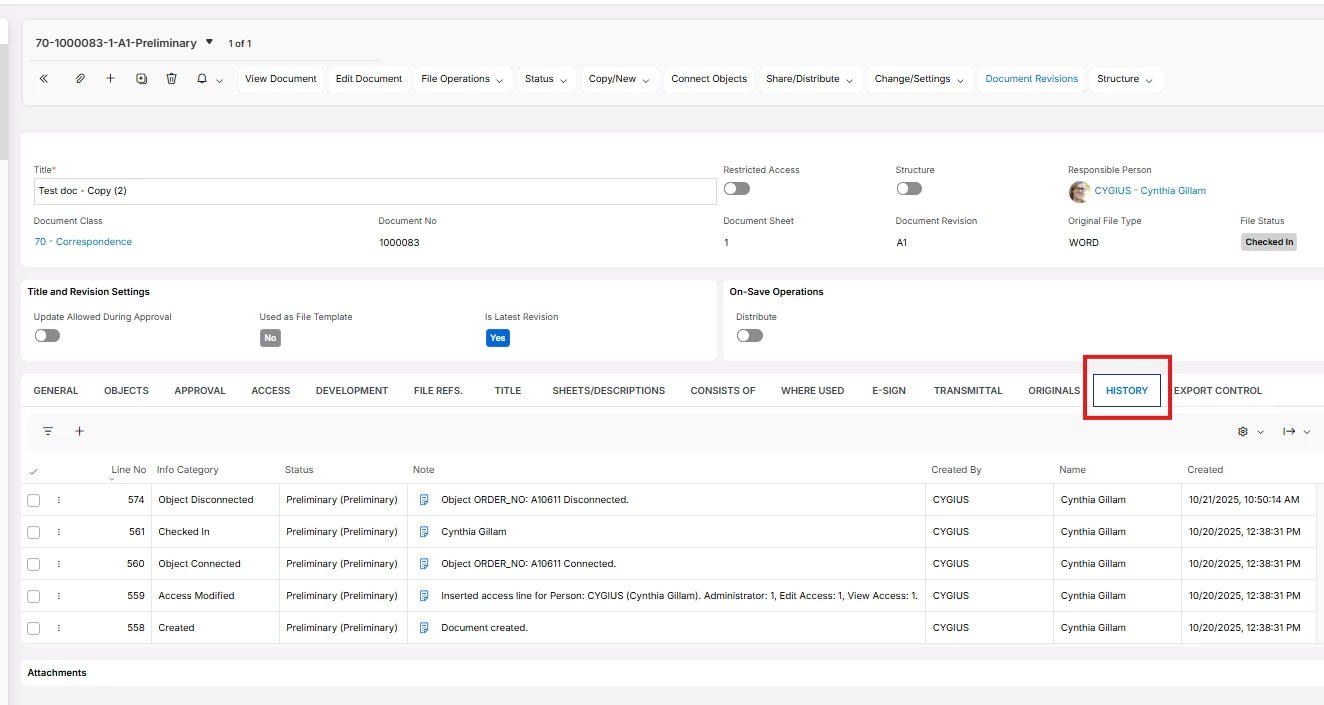Expand the File Operations dropdown
Image resolution: width=1324 pixels, height=705 pixels.
(462, 79)
